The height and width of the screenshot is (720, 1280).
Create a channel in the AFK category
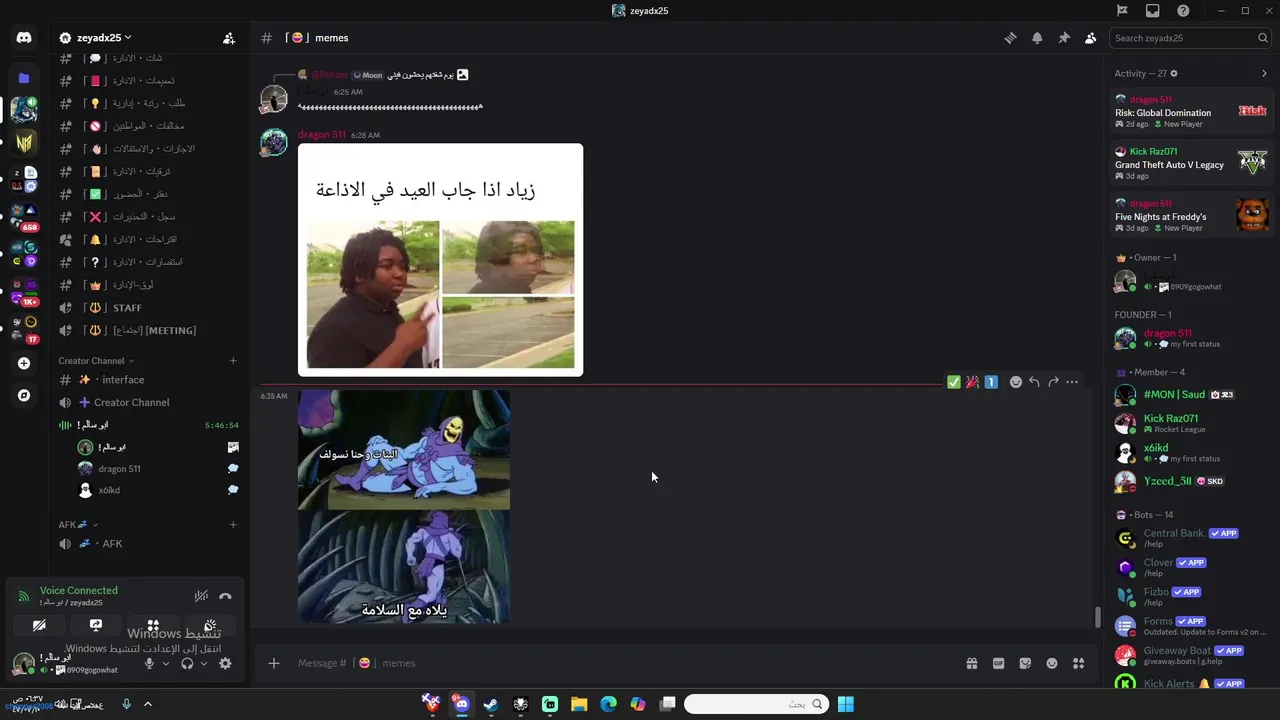(233, 524)
